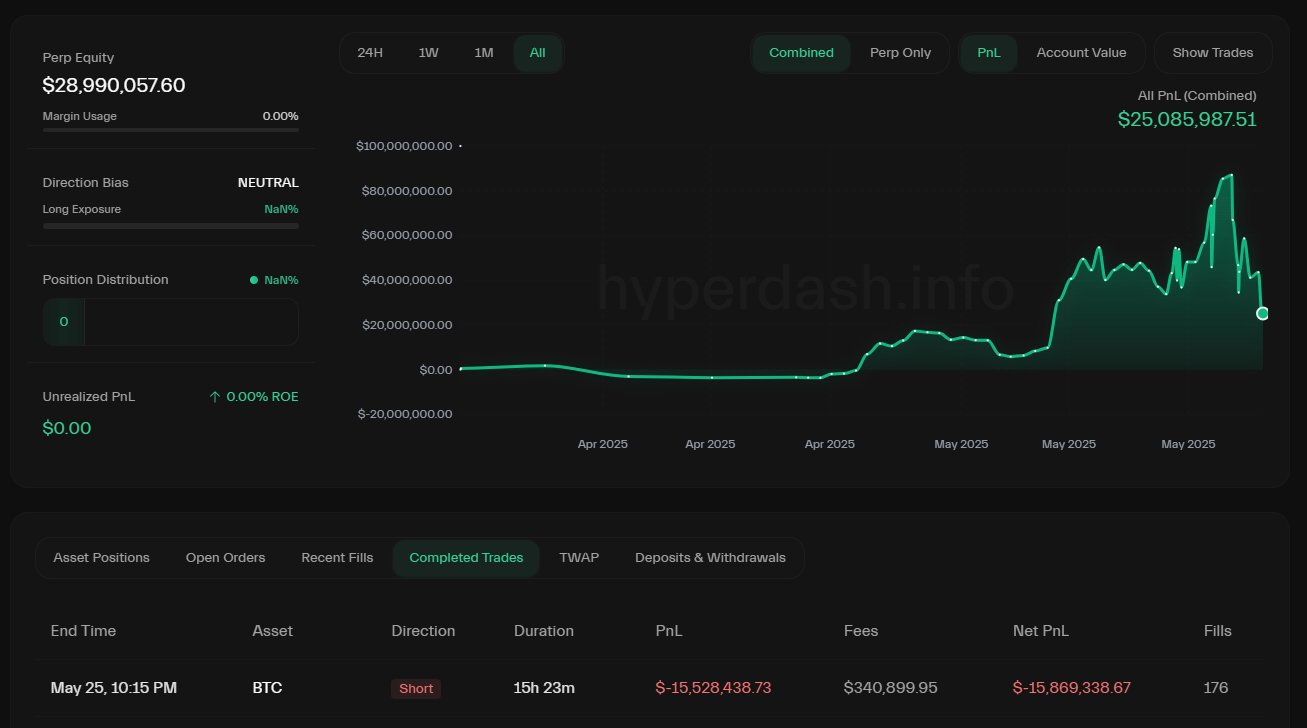Open the Open Orders tab
1307x728 pixels.
[225, 558]
